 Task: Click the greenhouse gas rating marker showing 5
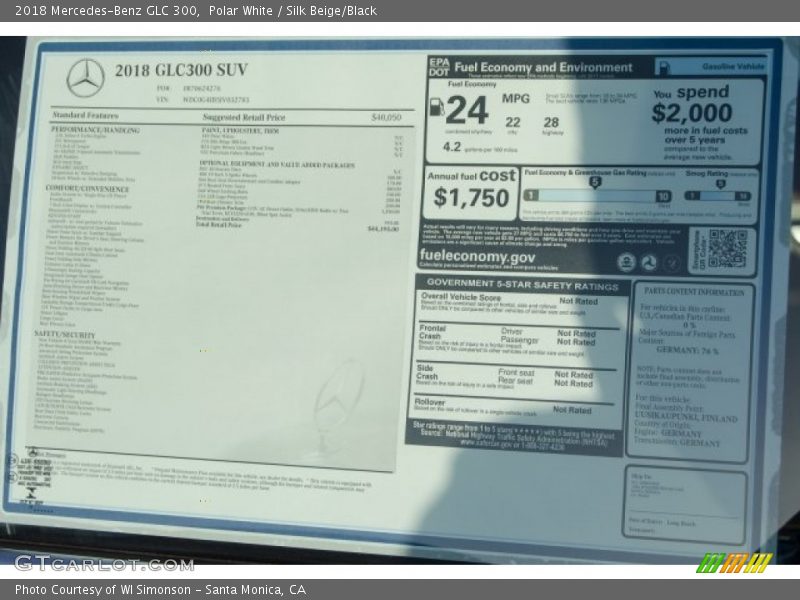[x=594, y=182]
